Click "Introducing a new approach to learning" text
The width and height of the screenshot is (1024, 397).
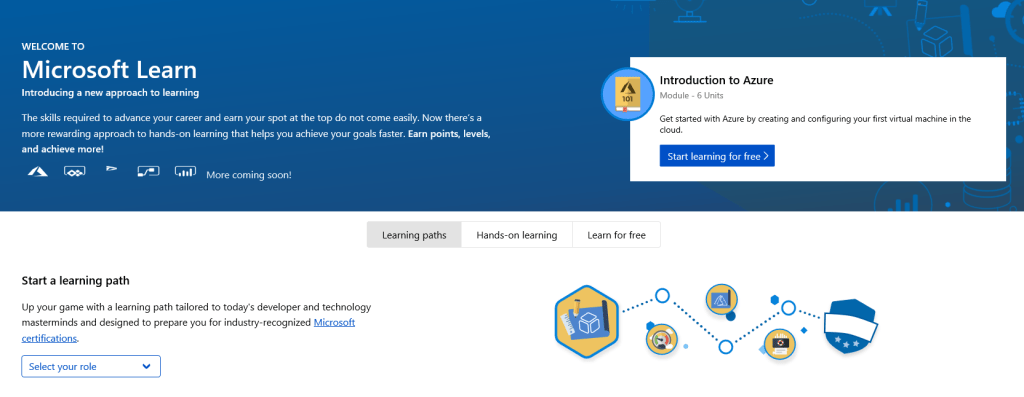click(x=110, y=93)
